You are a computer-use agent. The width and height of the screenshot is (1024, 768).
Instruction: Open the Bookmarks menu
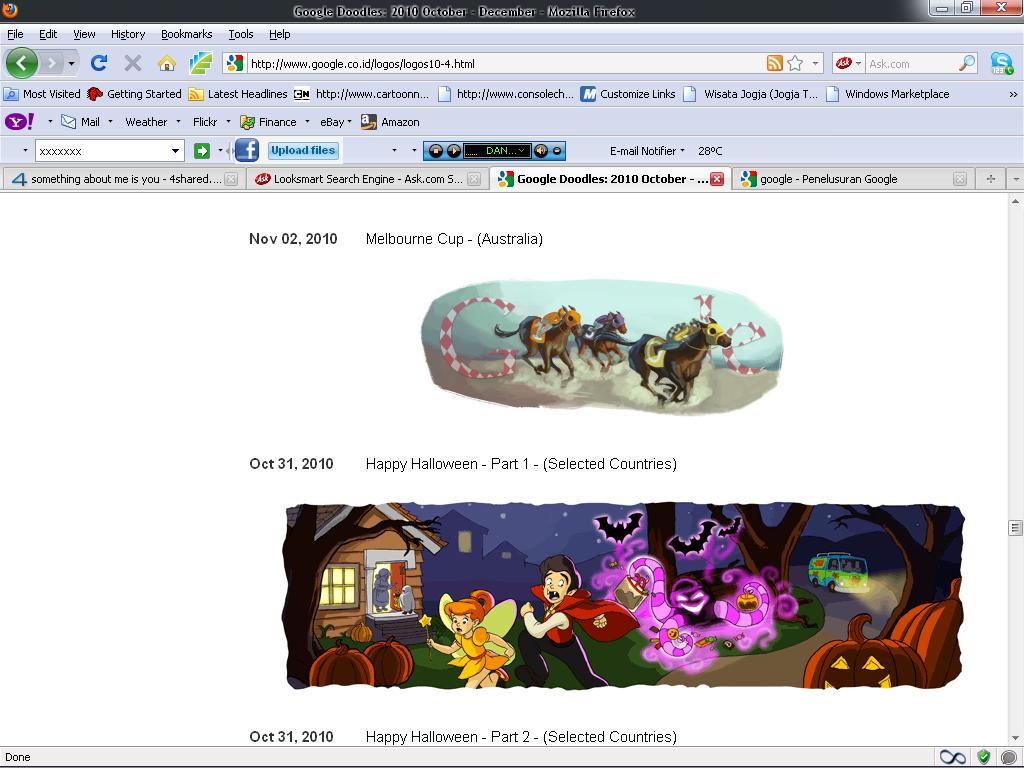[x=187, y=34]
